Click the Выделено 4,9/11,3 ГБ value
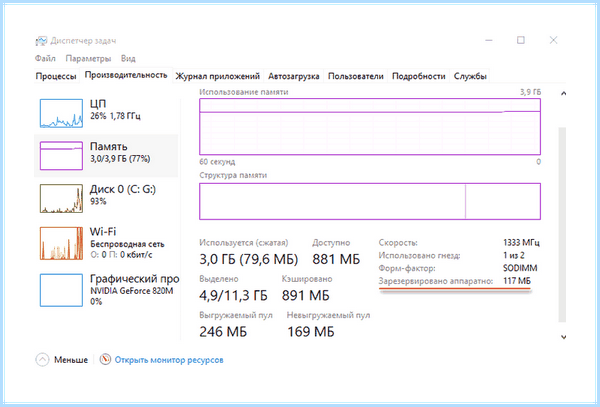 [233, 295]
